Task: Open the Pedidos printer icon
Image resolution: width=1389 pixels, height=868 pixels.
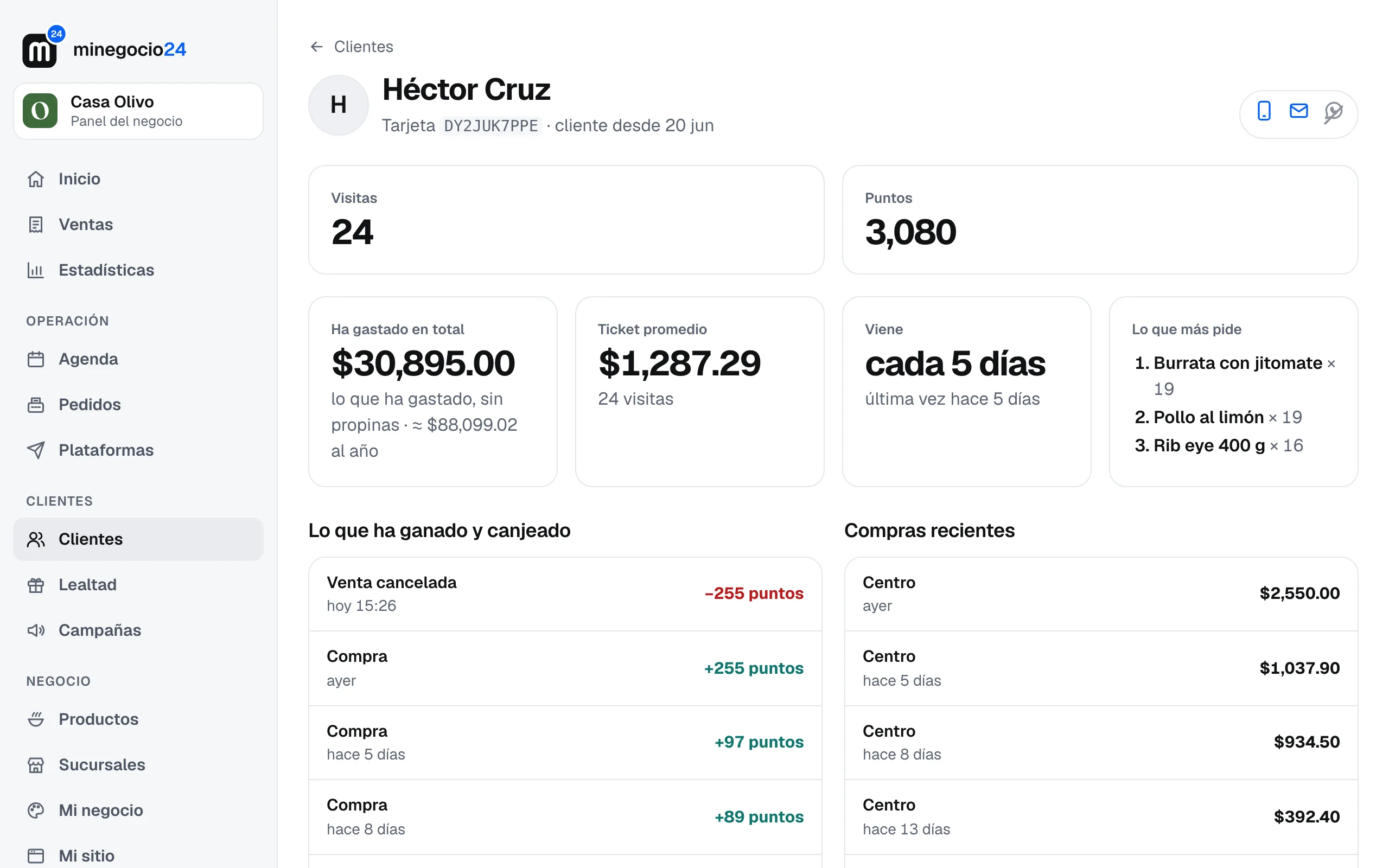Action: (36, 405)
